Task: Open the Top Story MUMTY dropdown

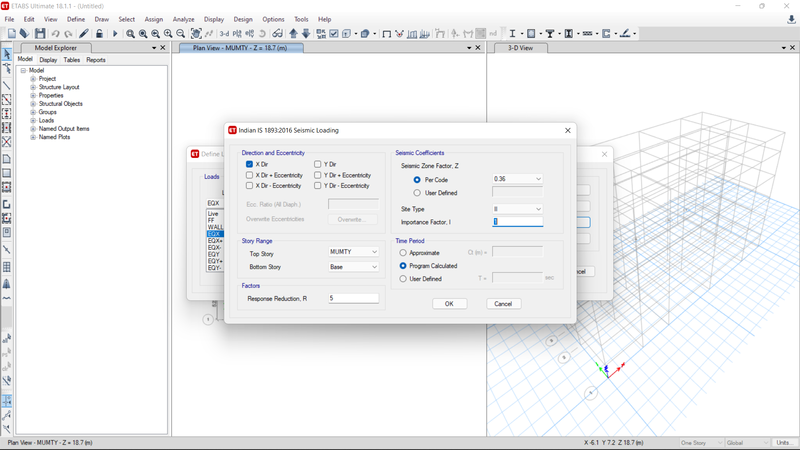Action: pos(353,252)
